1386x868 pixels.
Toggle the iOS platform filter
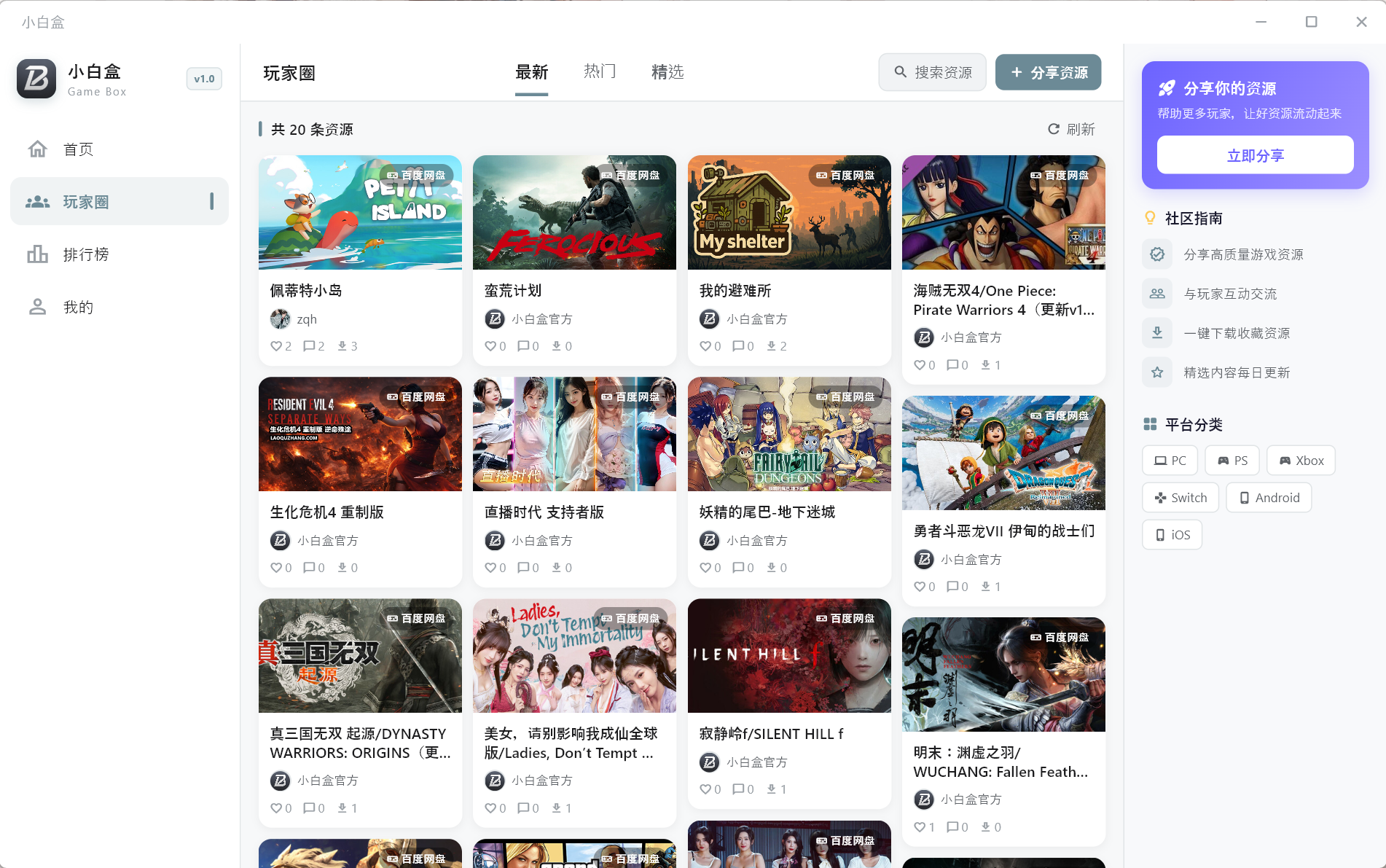click(1171, 534)
